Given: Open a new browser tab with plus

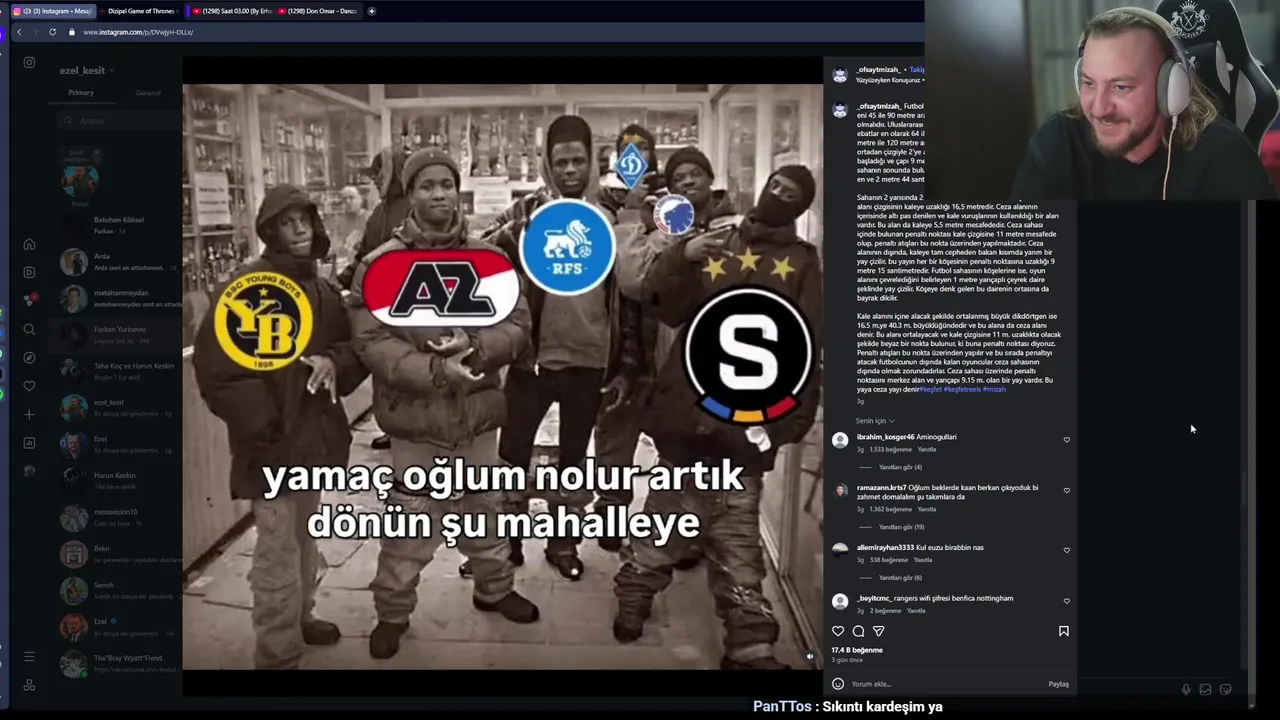Looking at the screenshot, I should click(x=371, y=11).
